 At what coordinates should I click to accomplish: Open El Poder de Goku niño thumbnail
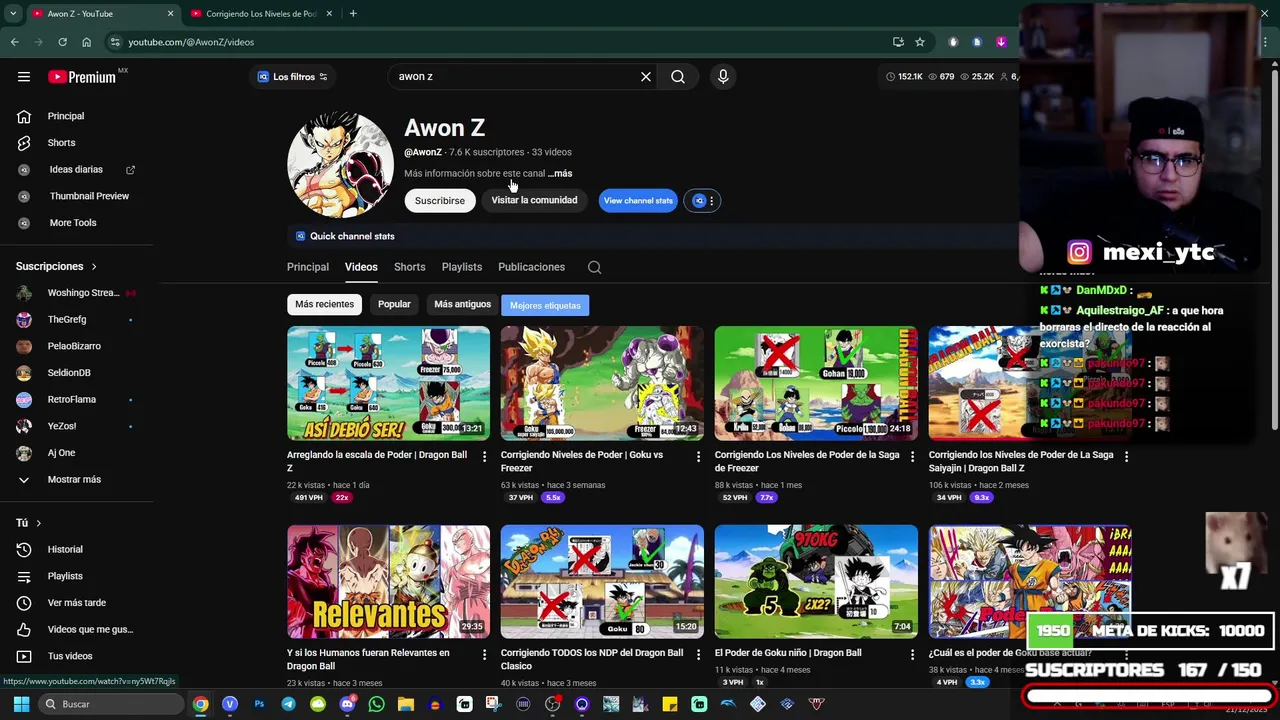[816, 581]
